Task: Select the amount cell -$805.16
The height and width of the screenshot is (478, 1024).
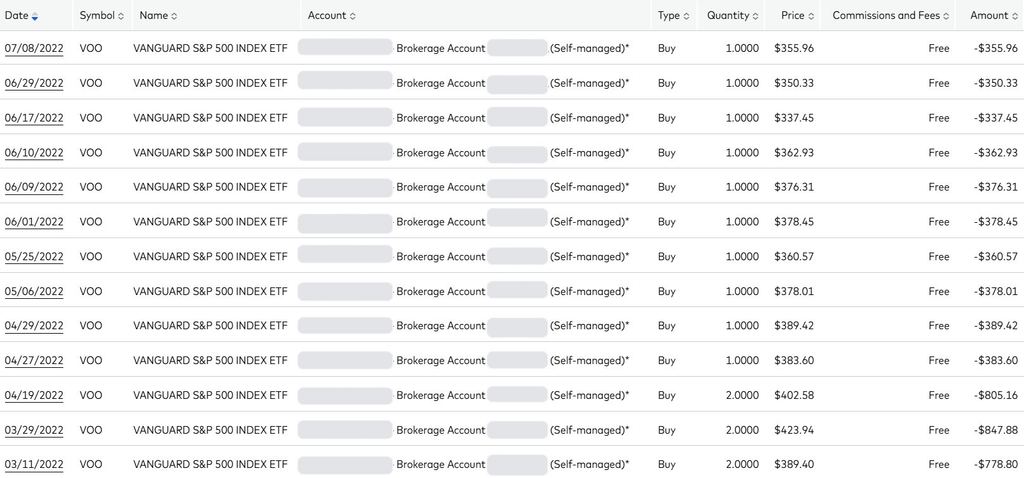Action: point(995,396)
